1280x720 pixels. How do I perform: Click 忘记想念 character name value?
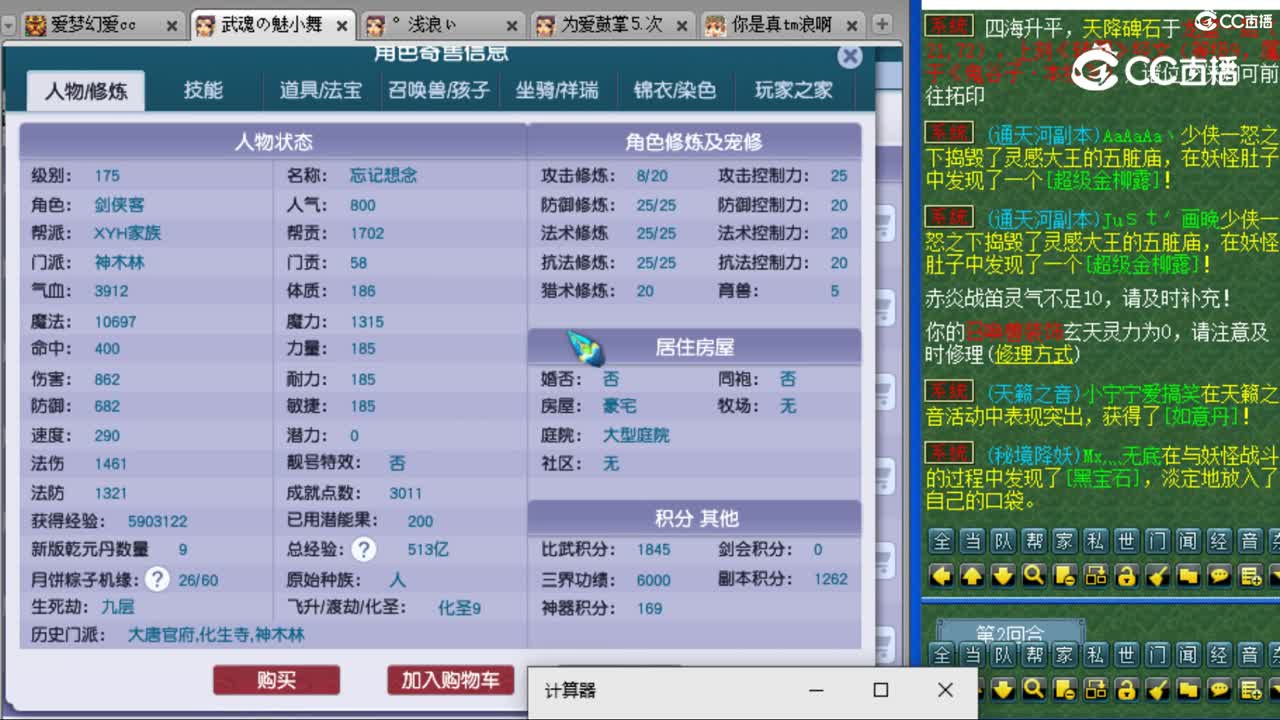(384, 176)
